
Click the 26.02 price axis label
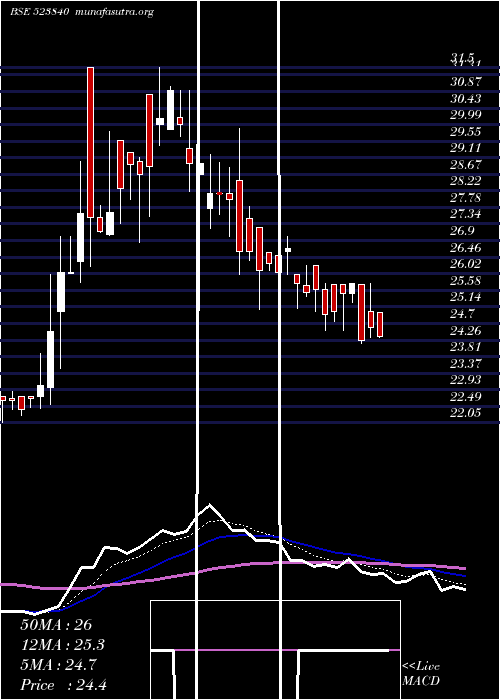pyautogui.click(x=466, y=263)
